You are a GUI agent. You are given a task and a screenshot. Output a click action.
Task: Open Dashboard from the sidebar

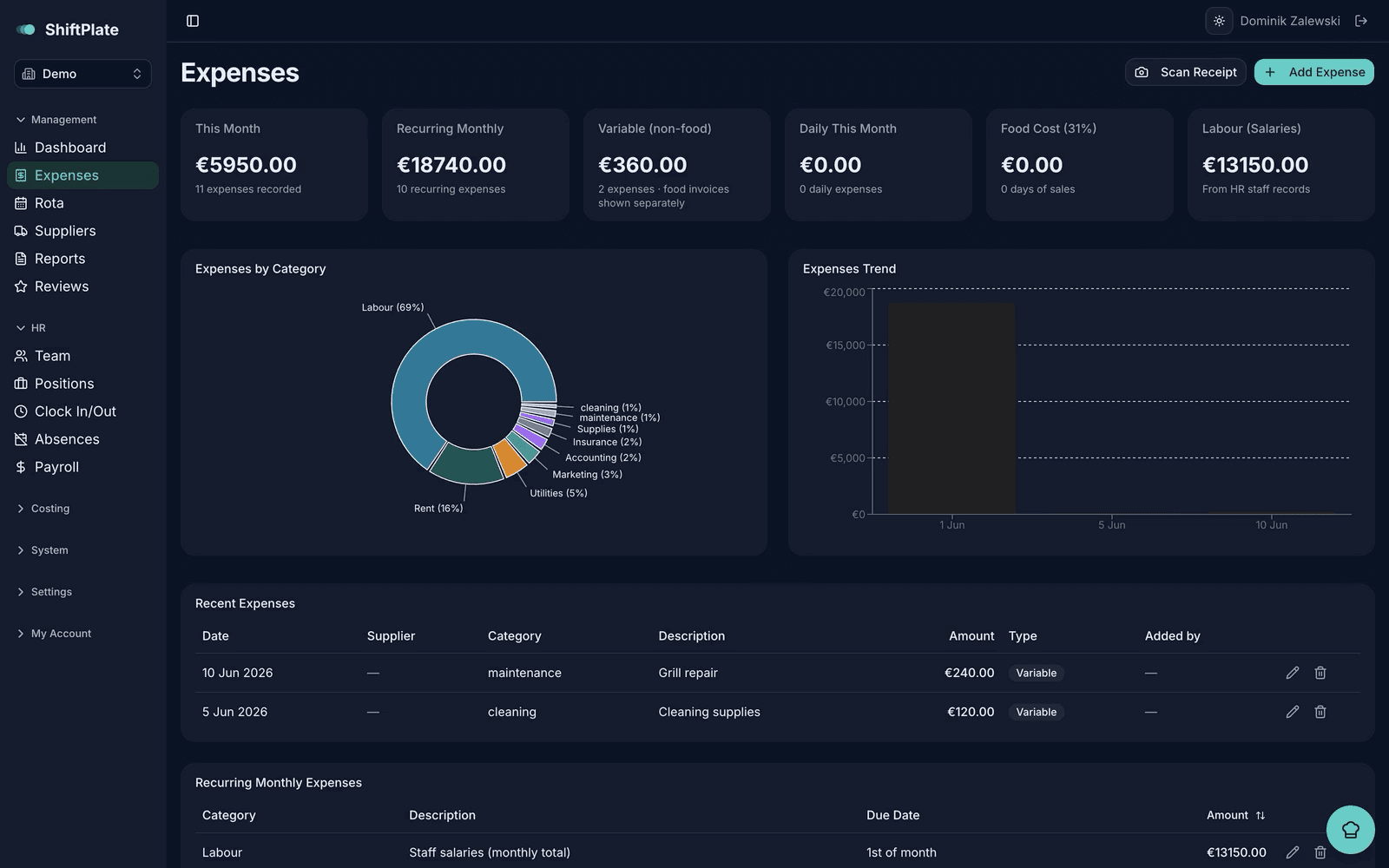point(82,148)
